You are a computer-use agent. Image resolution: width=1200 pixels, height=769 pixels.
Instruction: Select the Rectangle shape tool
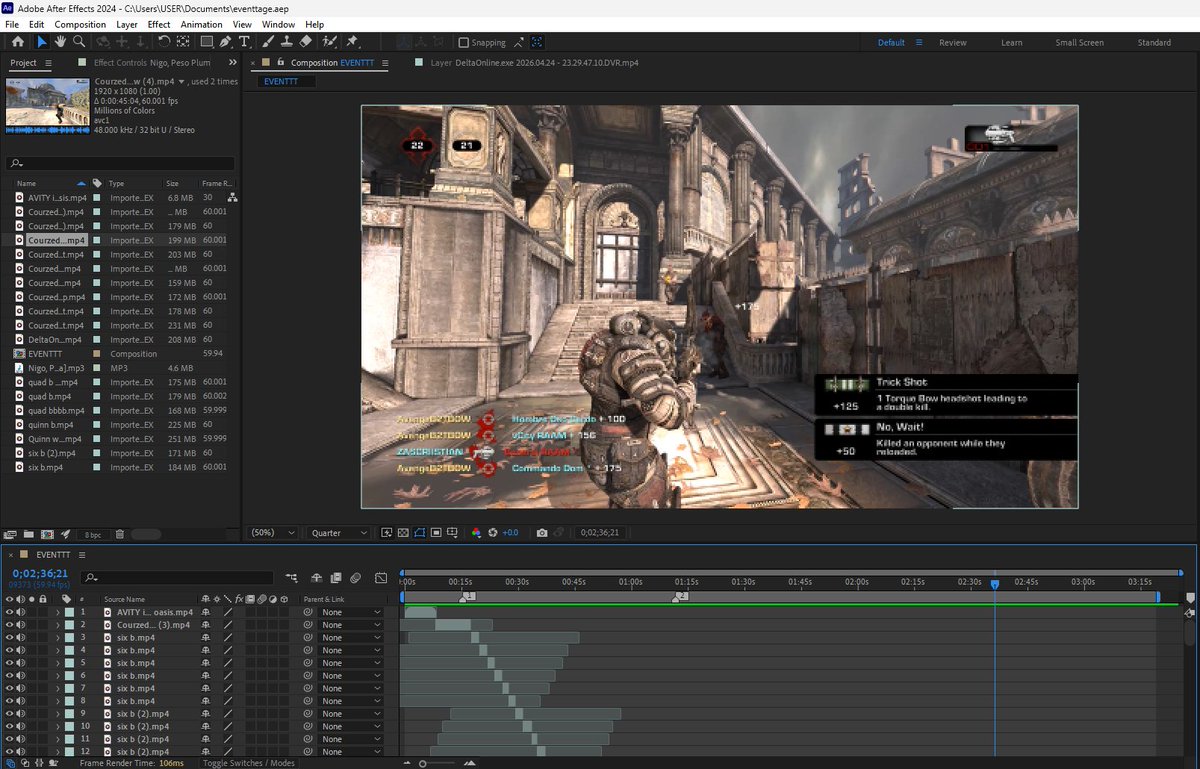click(x=206, y=42)
